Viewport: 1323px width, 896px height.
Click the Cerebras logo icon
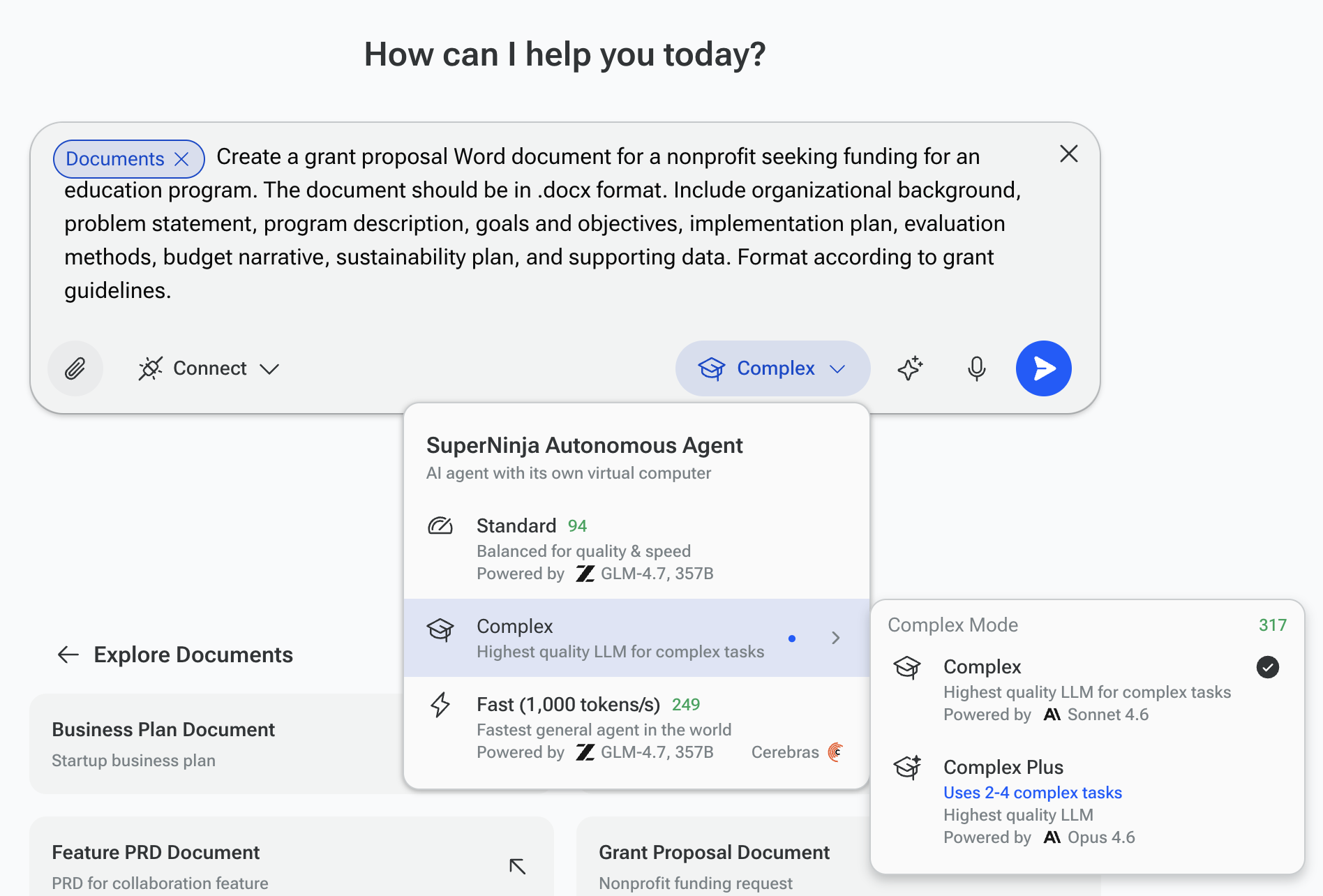[x=835, y=752]
